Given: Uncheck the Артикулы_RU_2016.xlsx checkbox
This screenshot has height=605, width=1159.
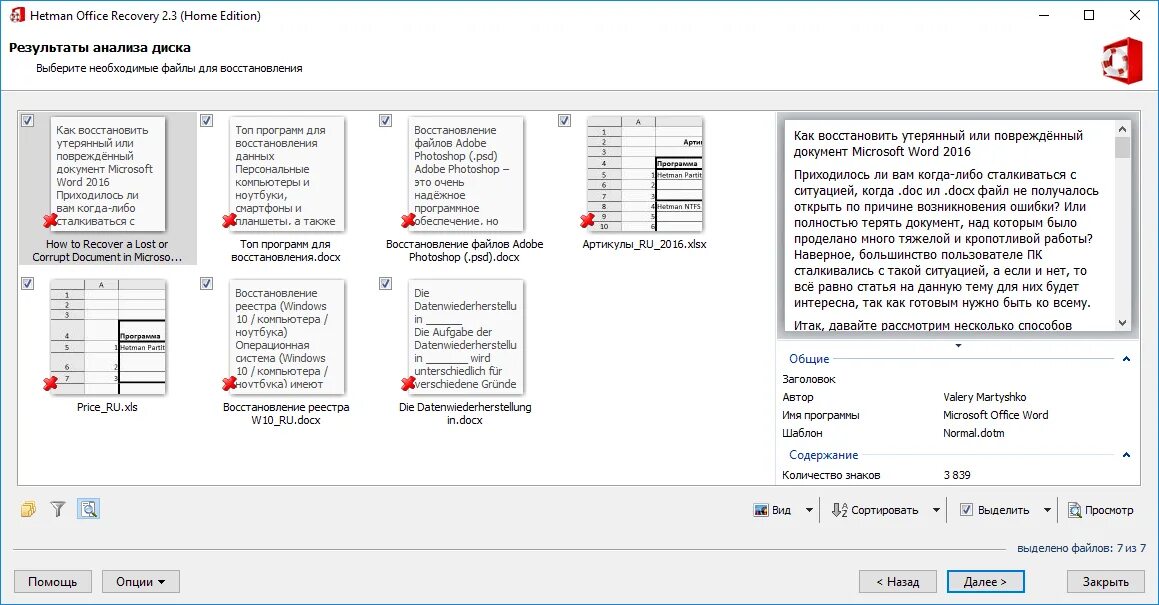Looking at the screenshot, I should pos(564,121).
